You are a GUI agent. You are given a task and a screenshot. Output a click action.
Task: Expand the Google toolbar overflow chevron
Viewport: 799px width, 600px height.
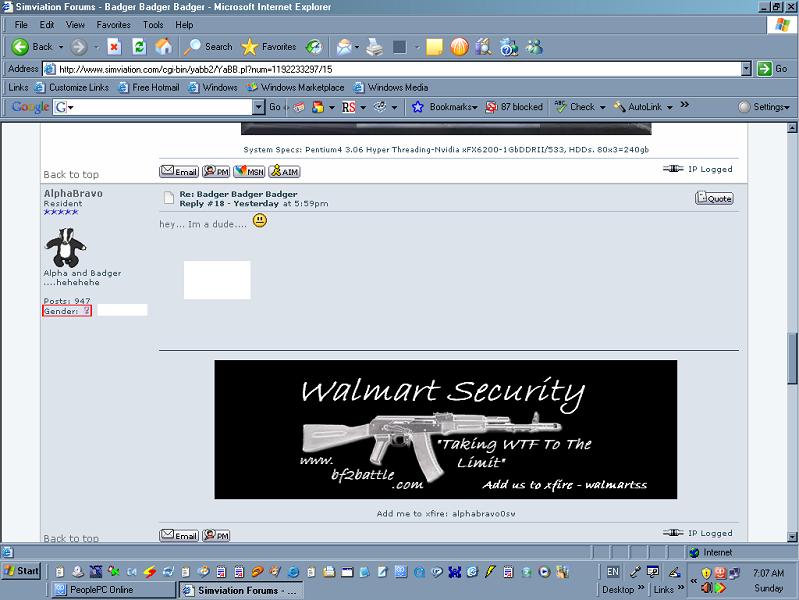[685, 105]
